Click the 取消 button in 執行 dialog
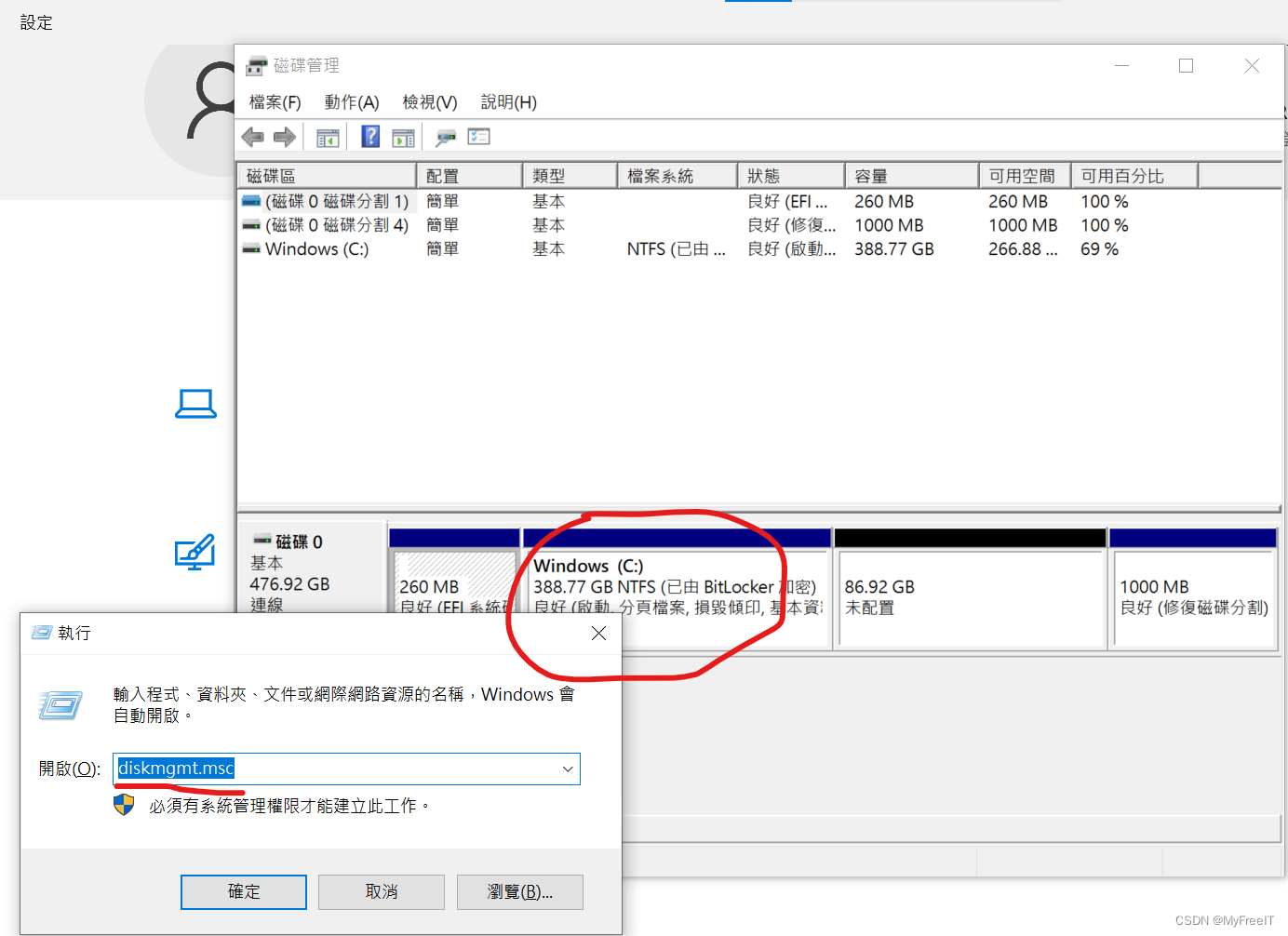This screenshot has width=1288, height=936. tap(382, 891)
